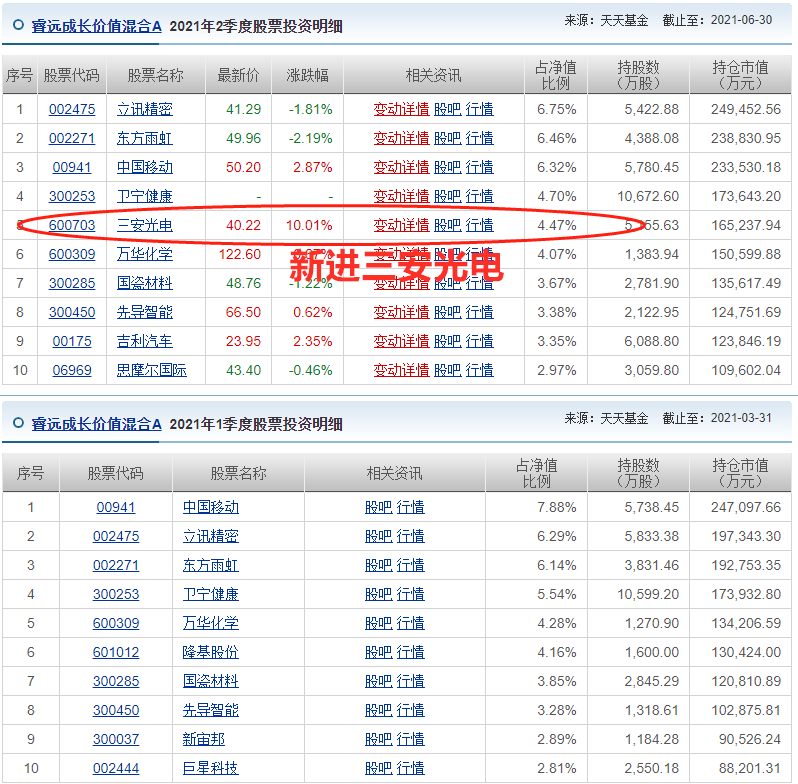Open the 隆基股份 stock name link
Viewport: 798px width, 784px height.
[x=211, y=652]
